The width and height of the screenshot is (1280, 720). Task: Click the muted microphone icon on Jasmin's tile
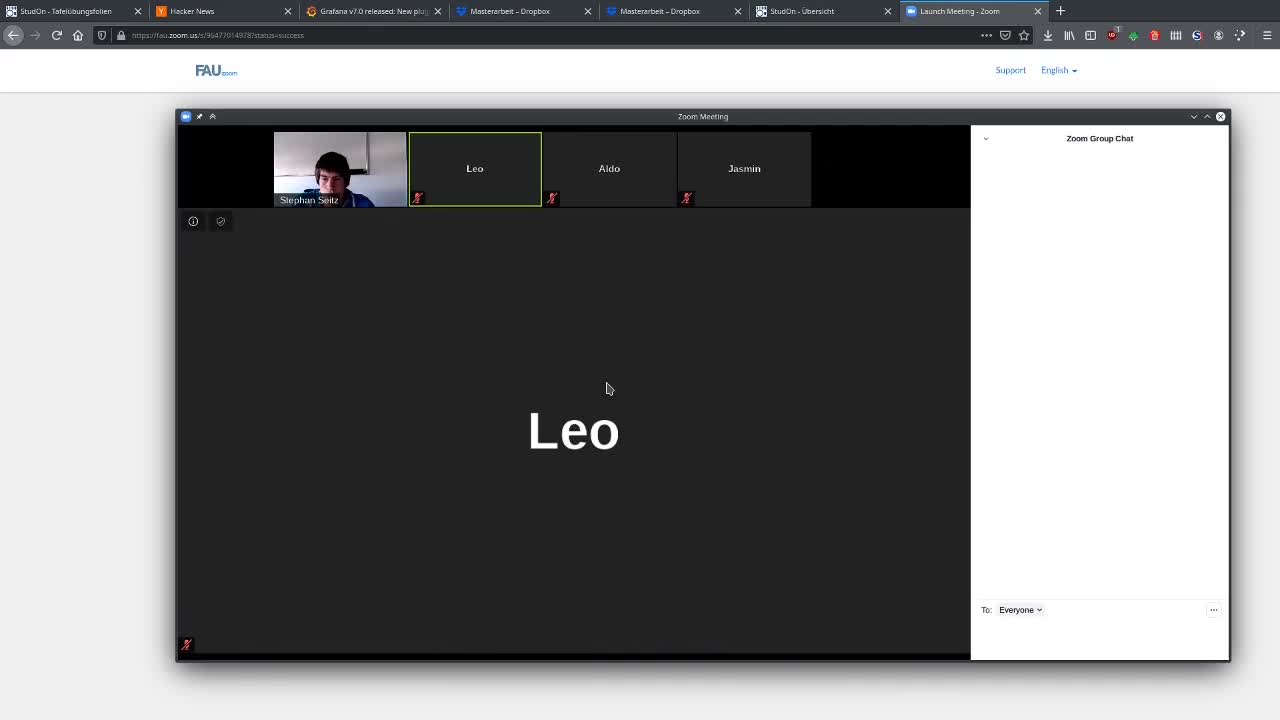coord(686,198)
